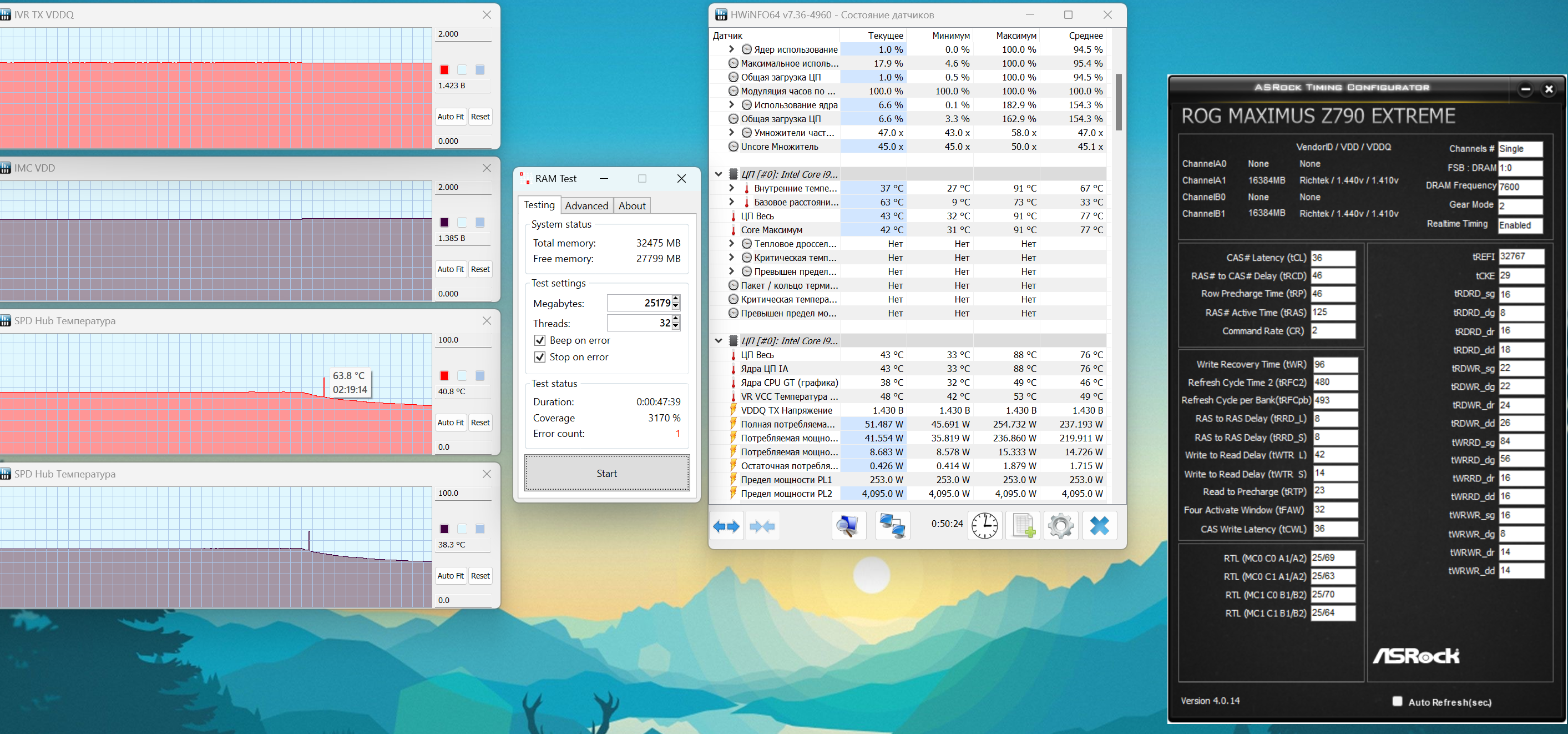
Task: Click the blue X close sensors icon
Action: 1099,526
